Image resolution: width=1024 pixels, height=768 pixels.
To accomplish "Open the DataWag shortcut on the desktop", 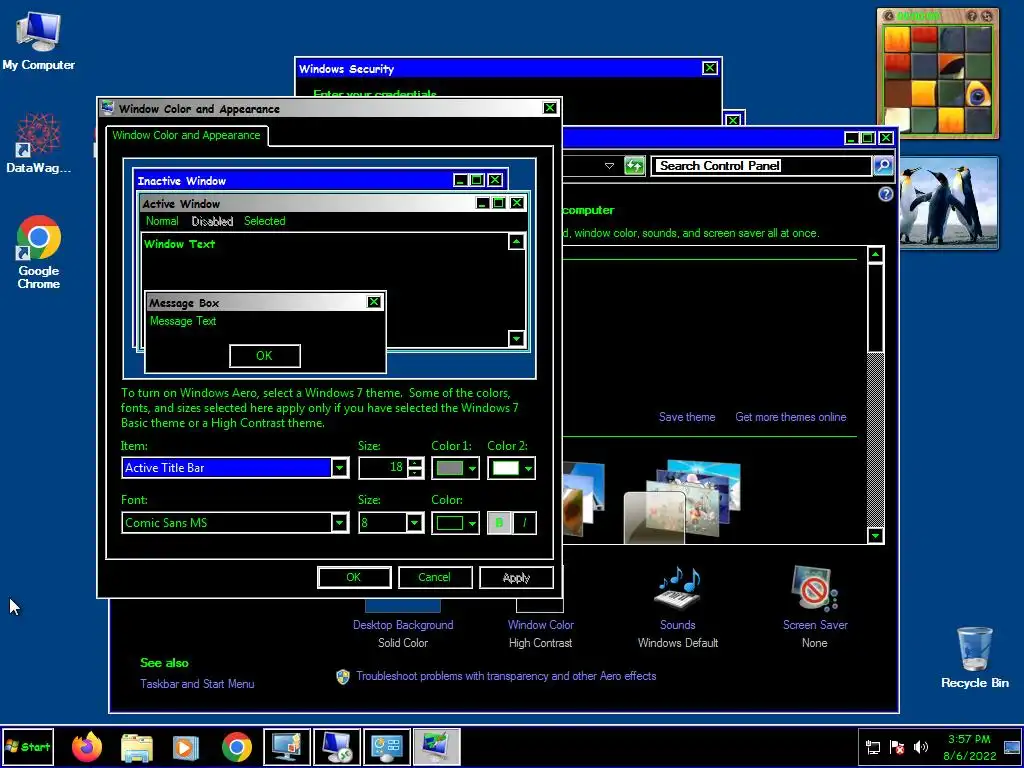I will [39, 144].
